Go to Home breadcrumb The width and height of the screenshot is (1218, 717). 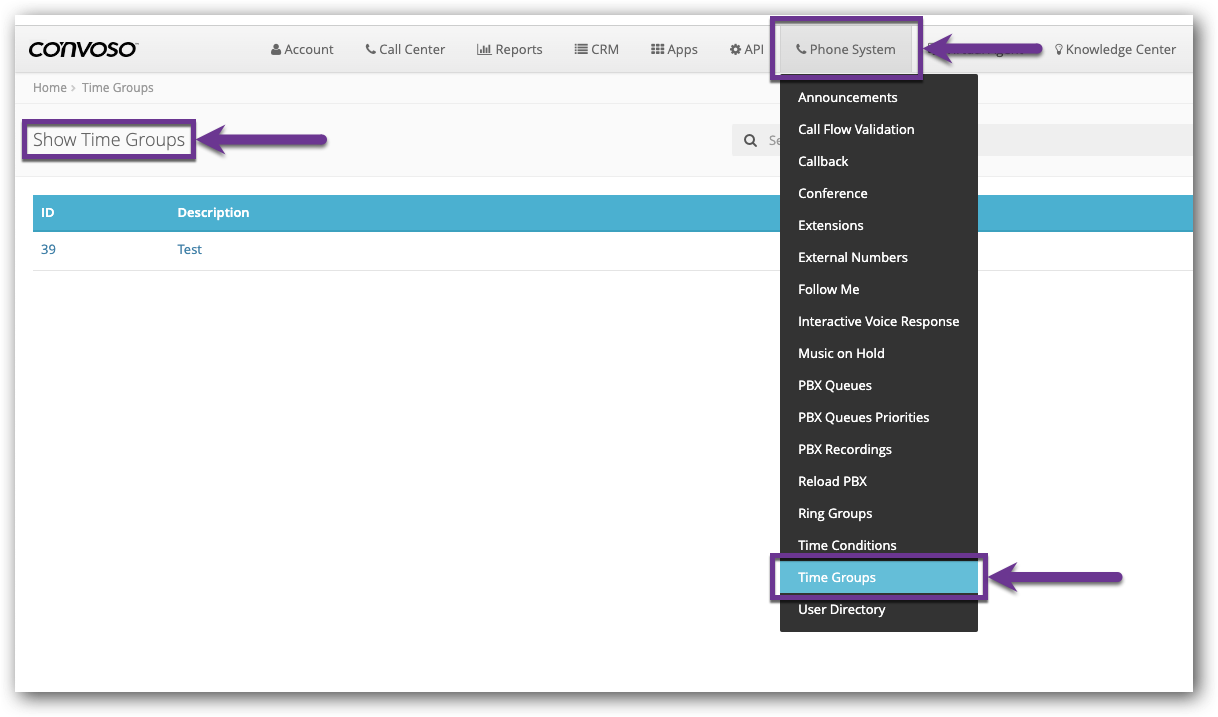point(49,88)
